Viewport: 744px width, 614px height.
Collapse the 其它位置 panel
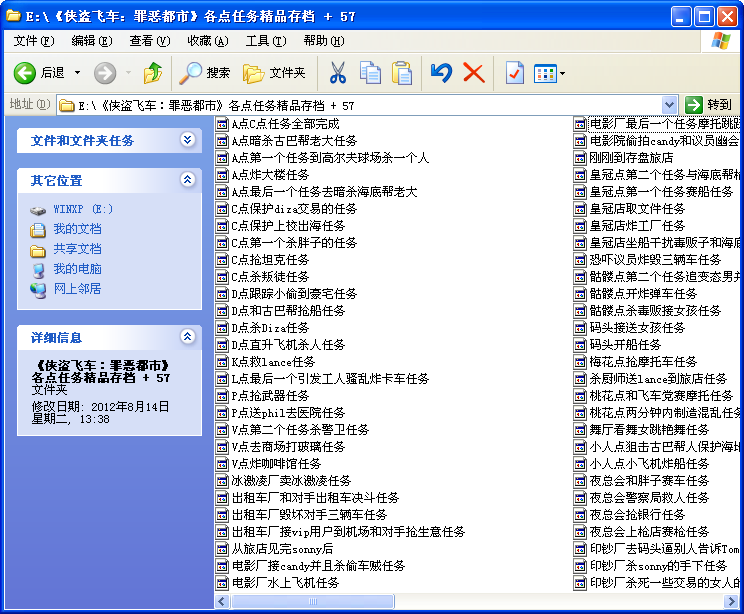[x=187, y=179]
